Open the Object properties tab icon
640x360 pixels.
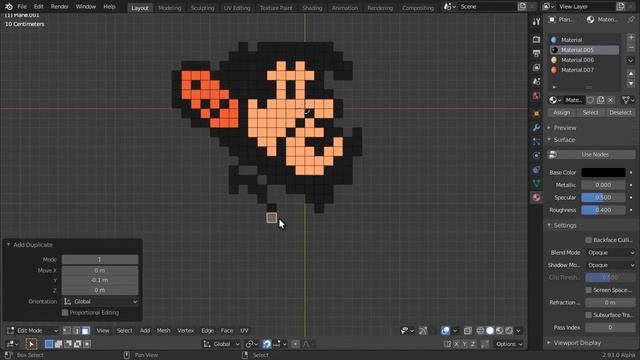point(536,113)
